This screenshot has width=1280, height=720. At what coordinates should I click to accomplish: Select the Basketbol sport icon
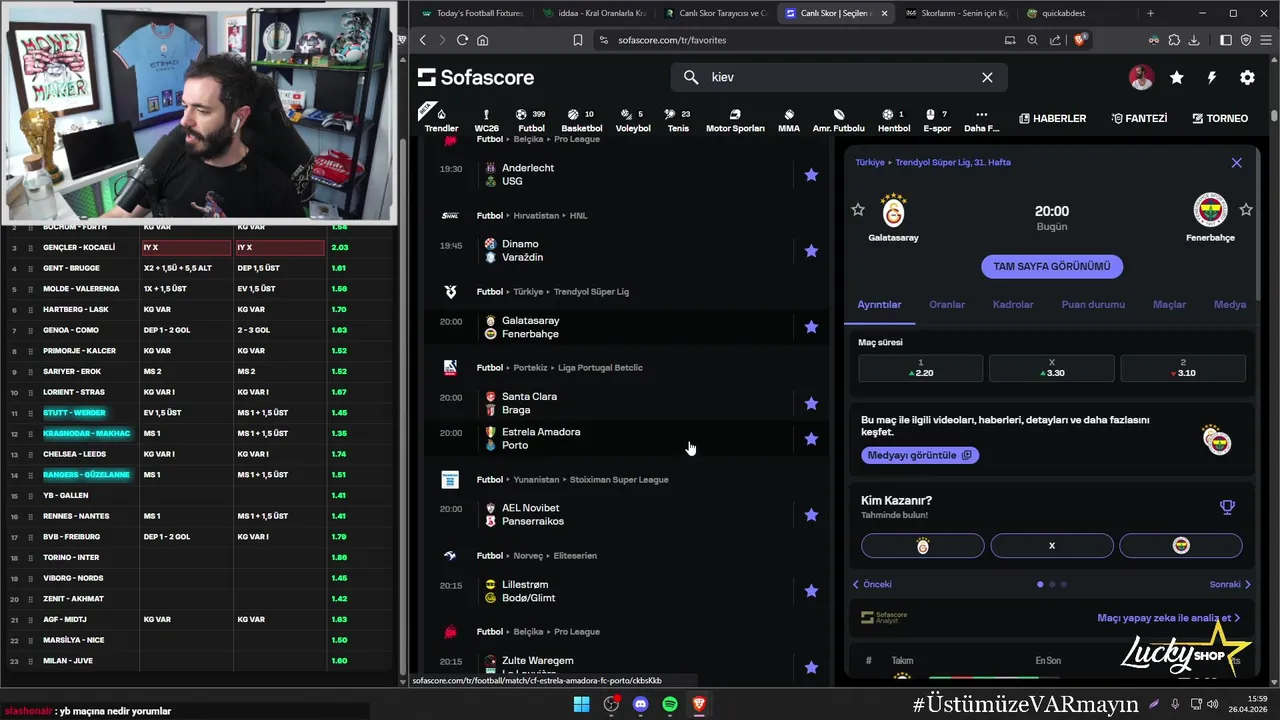point(581,120)
